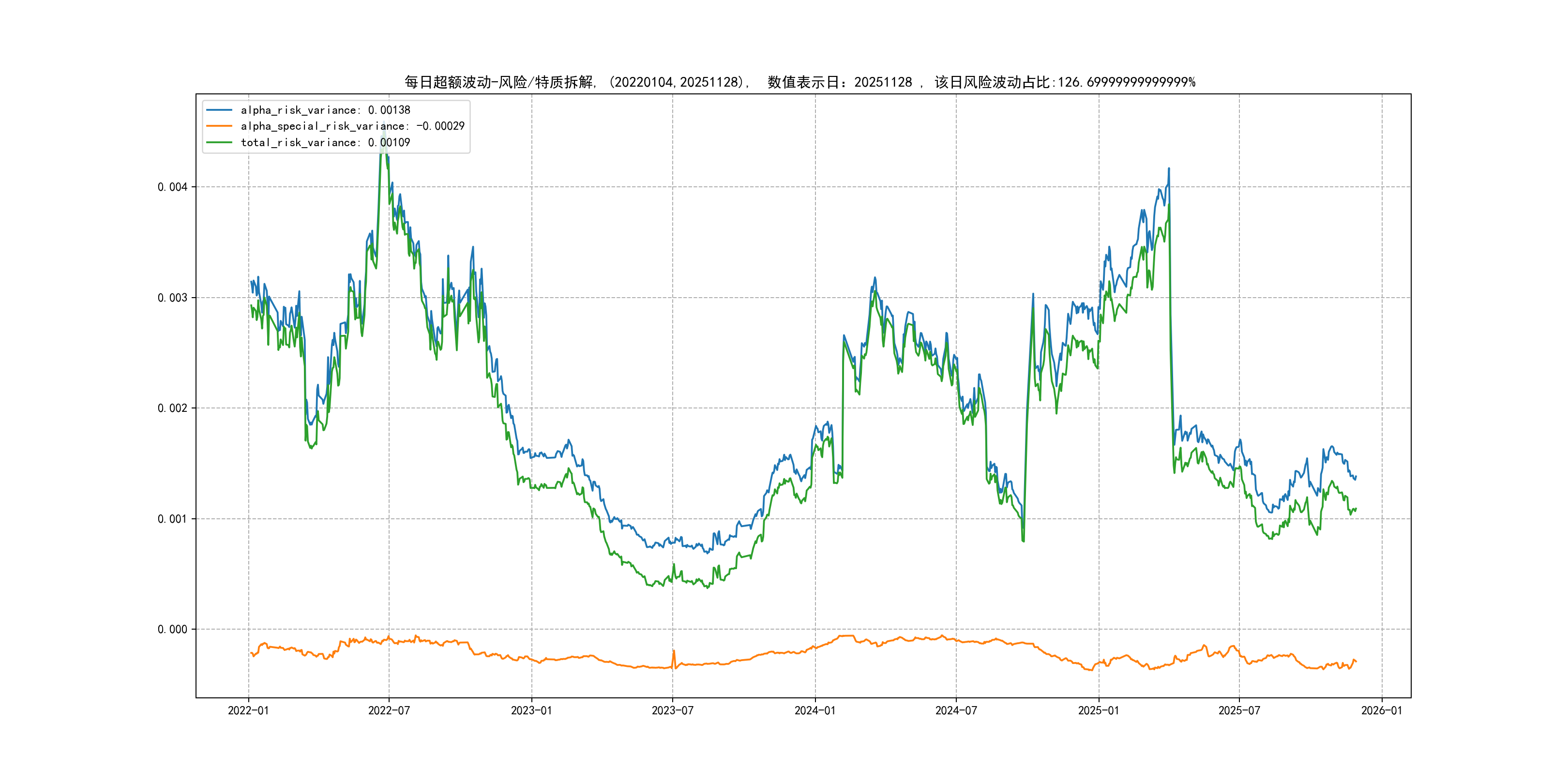Click the 2024-07 x-axis tick label
Screen dimensions: 1568x784
(956, 710)
